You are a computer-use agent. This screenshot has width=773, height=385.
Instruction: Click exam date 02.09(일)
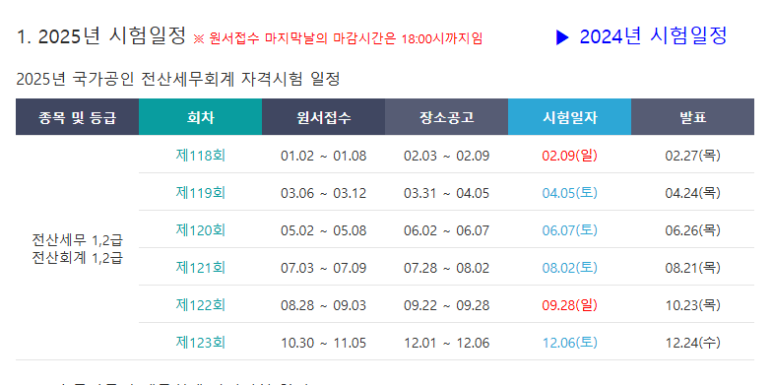569,156
